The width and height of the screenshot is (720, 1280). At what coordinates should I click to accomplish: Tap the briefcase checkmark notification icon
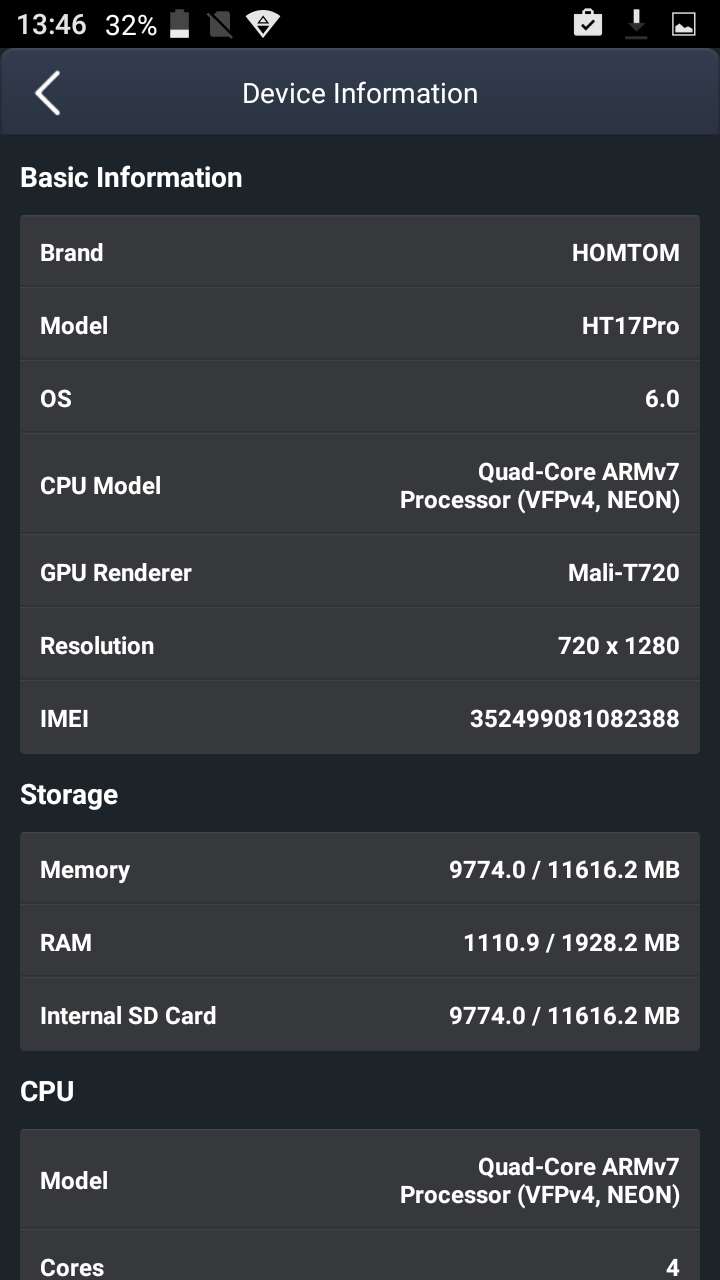[588, 24]
